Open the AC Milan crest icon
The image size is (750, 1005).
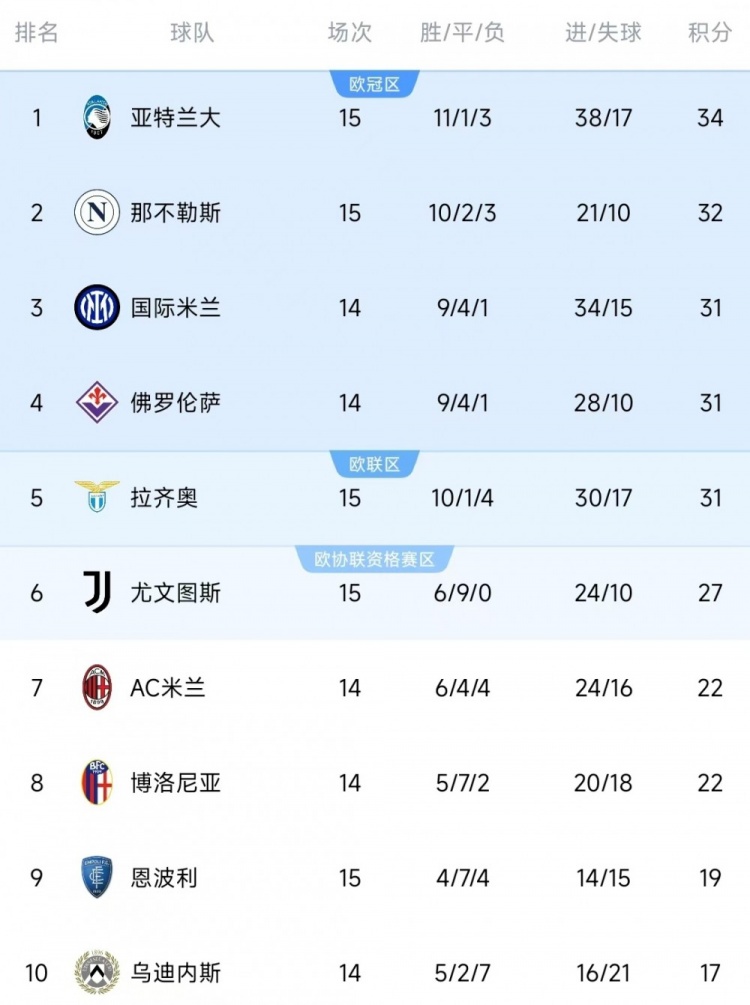coord(97,687)
